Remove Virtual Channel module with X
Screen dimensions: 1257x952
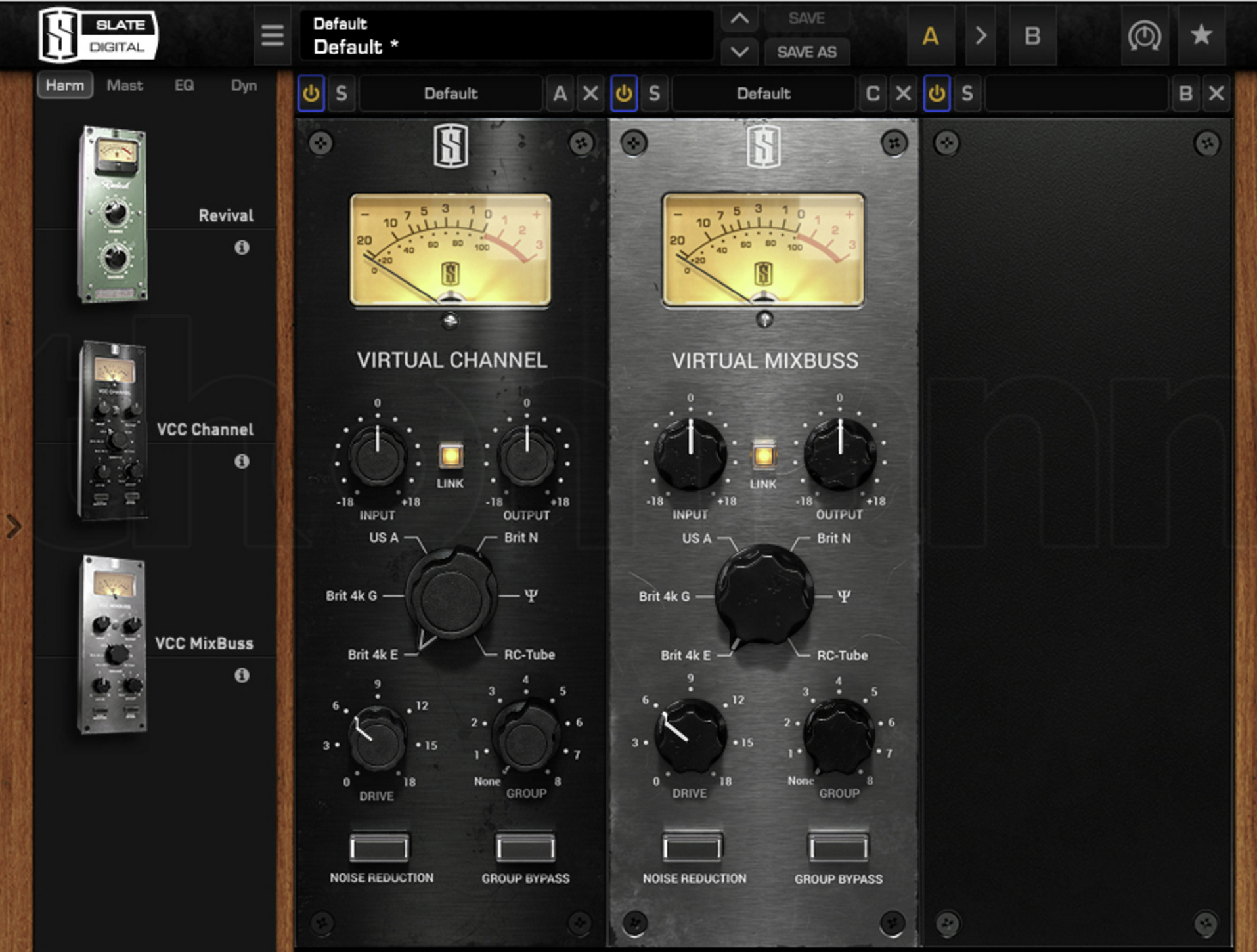coord(590,93)
